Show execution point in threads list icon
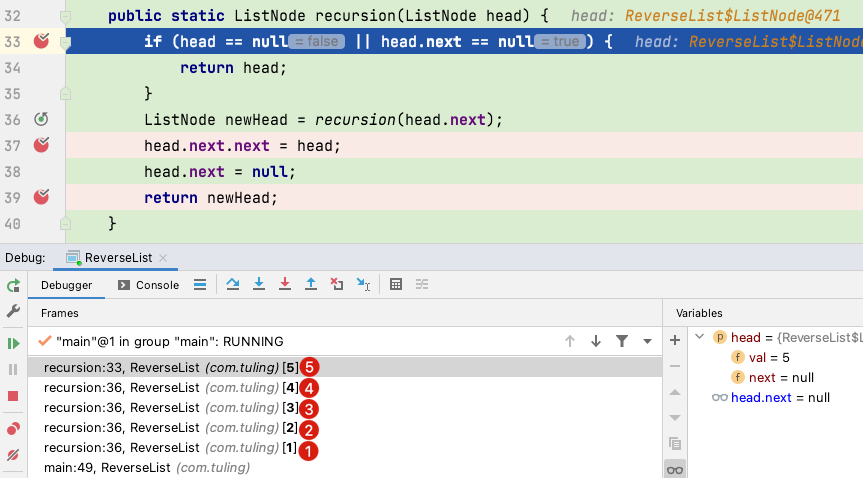The height and width of the screenshot is (478, 863). point(200,285)
